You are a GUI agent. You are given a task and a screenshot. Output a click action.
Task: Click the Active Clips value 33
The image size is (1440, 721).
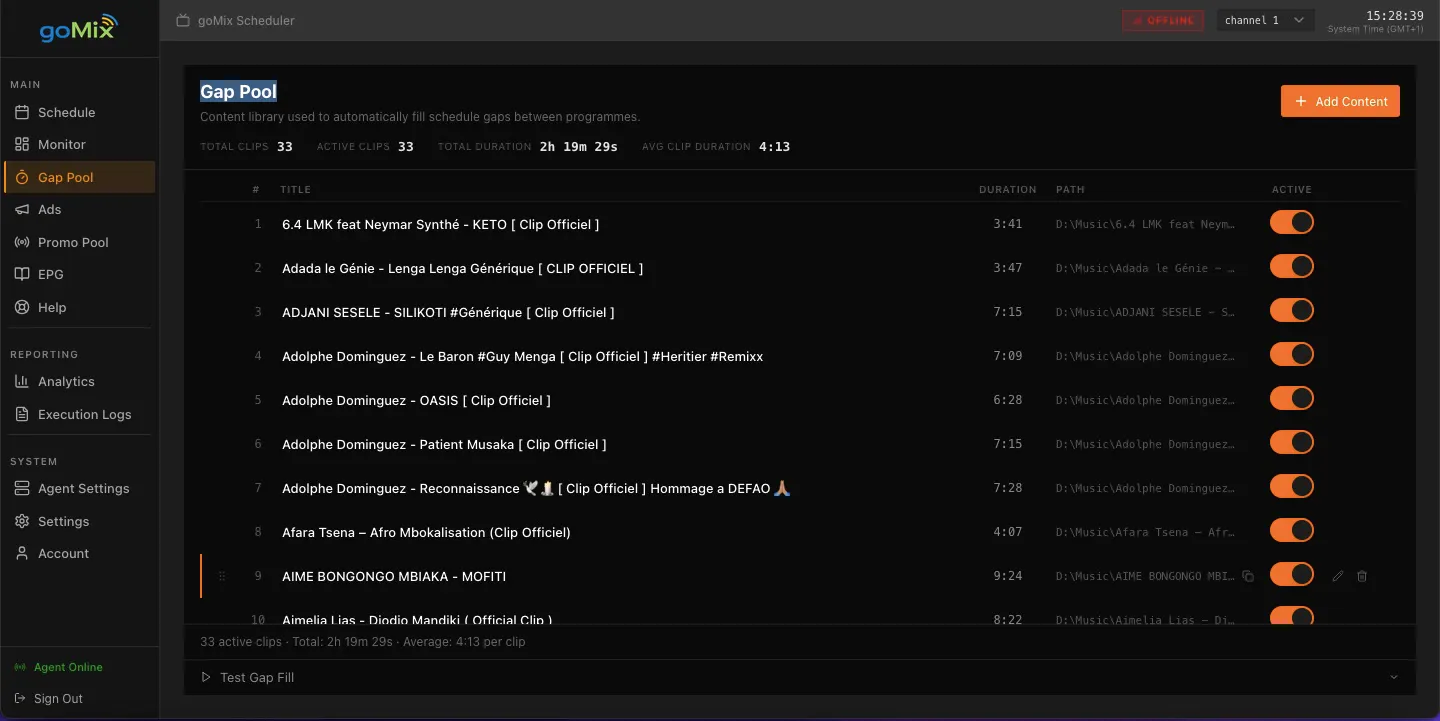coord(405,147)
